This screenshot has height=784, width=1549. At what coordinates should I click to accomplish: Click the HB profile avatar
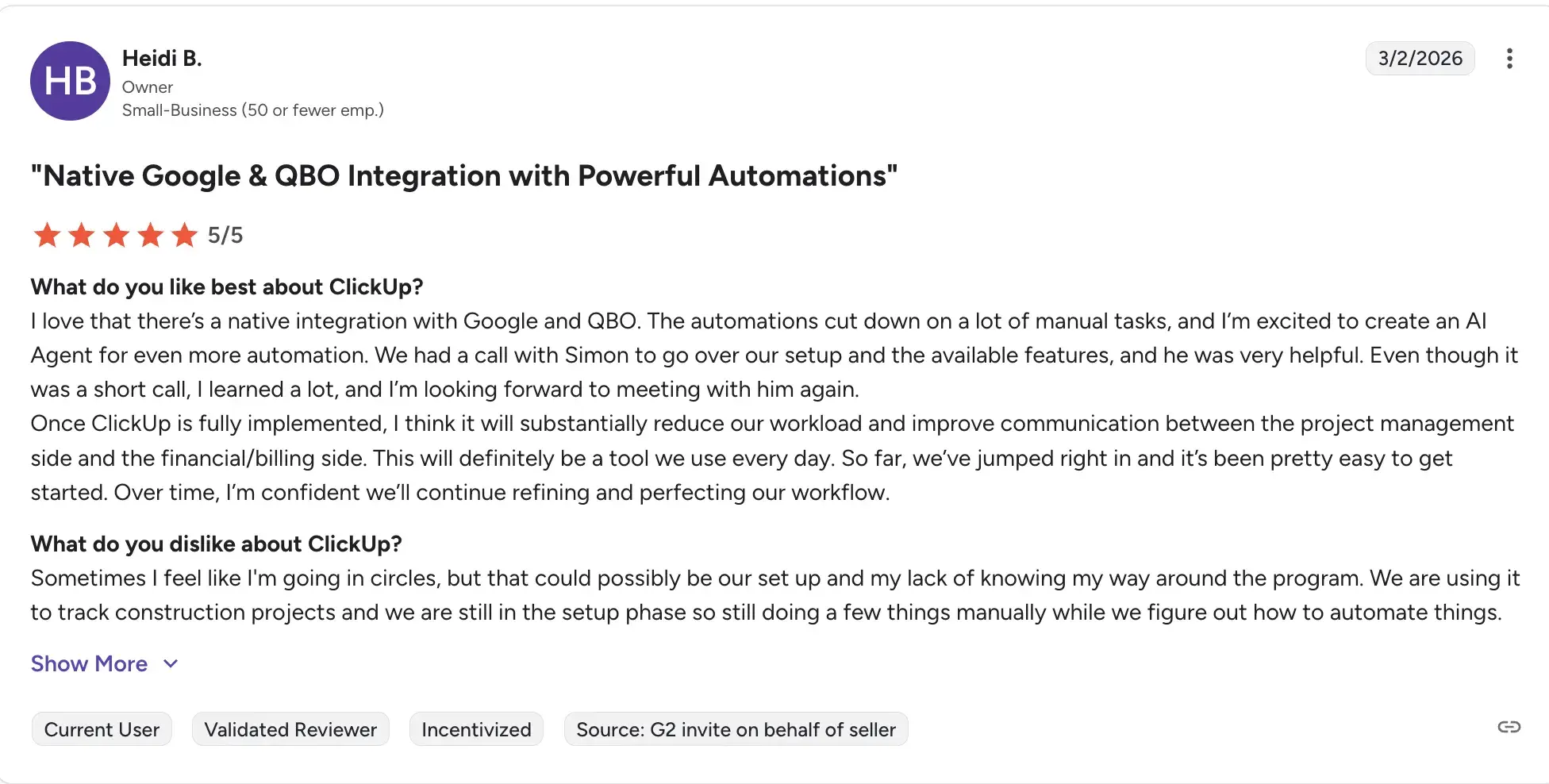pyautogui.click(x=70, y=81)
